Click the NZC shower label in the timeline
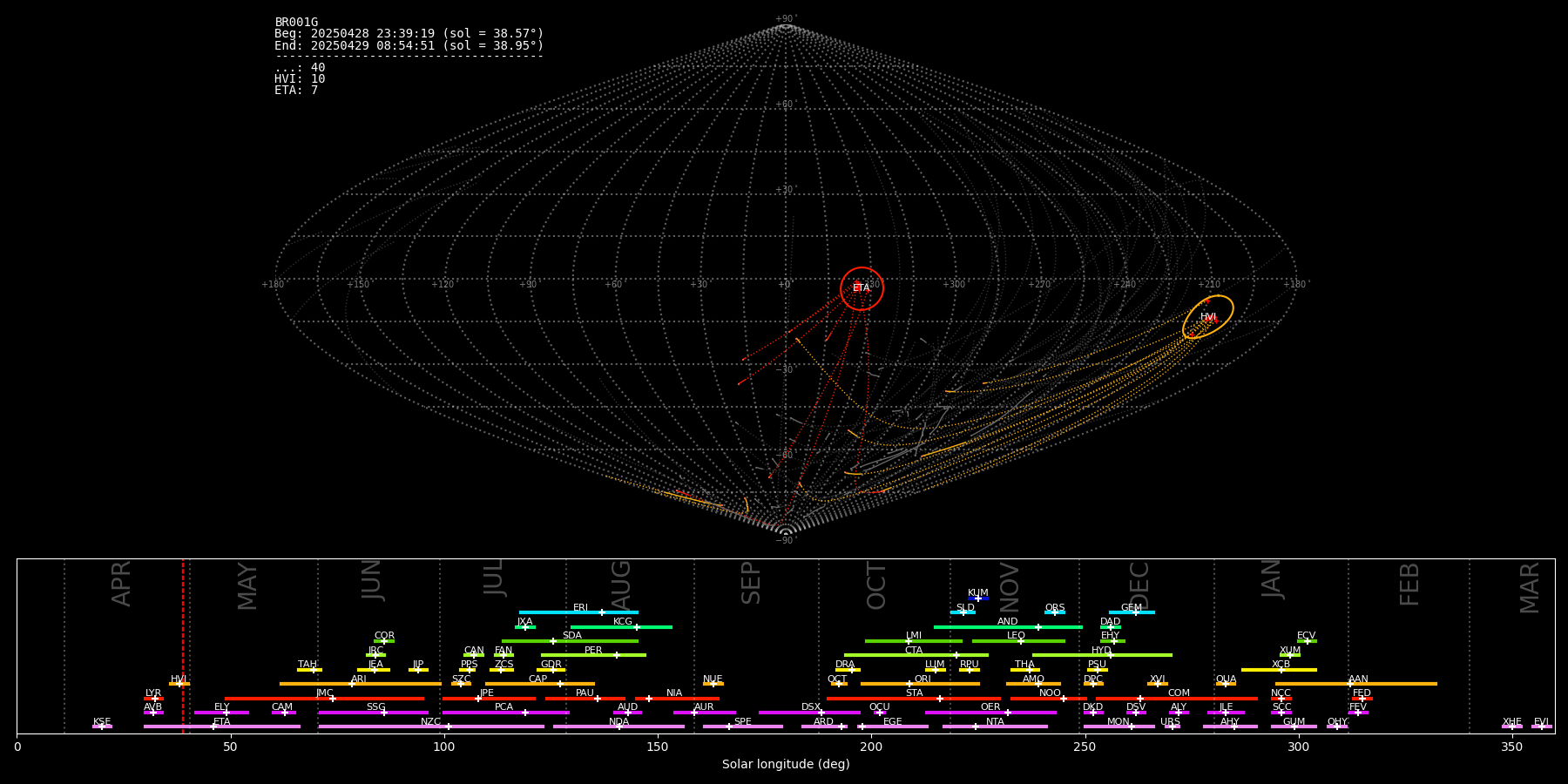Viewport: 1568px width, 784px height. [431, 722]
